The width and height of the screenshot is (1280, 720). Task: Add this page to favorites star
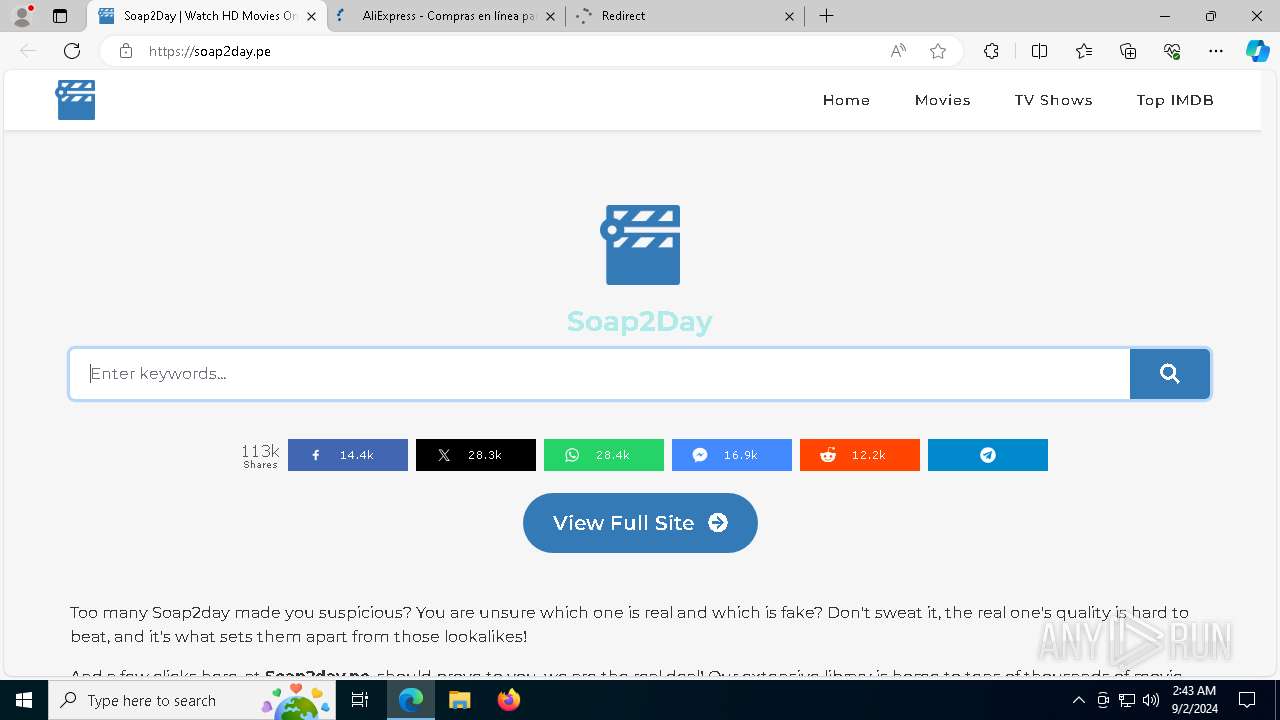pyautogui.click(x=938, y=51)
